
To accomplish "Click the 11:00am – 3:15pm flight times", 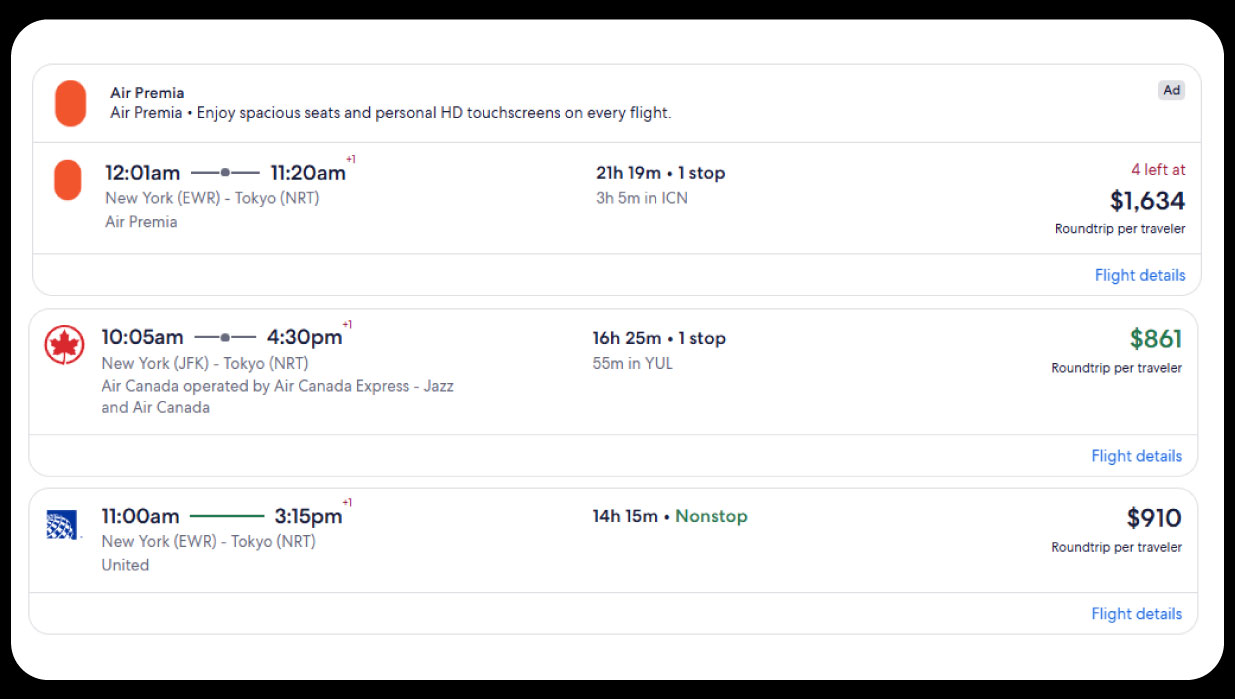I will pos(221,517).
